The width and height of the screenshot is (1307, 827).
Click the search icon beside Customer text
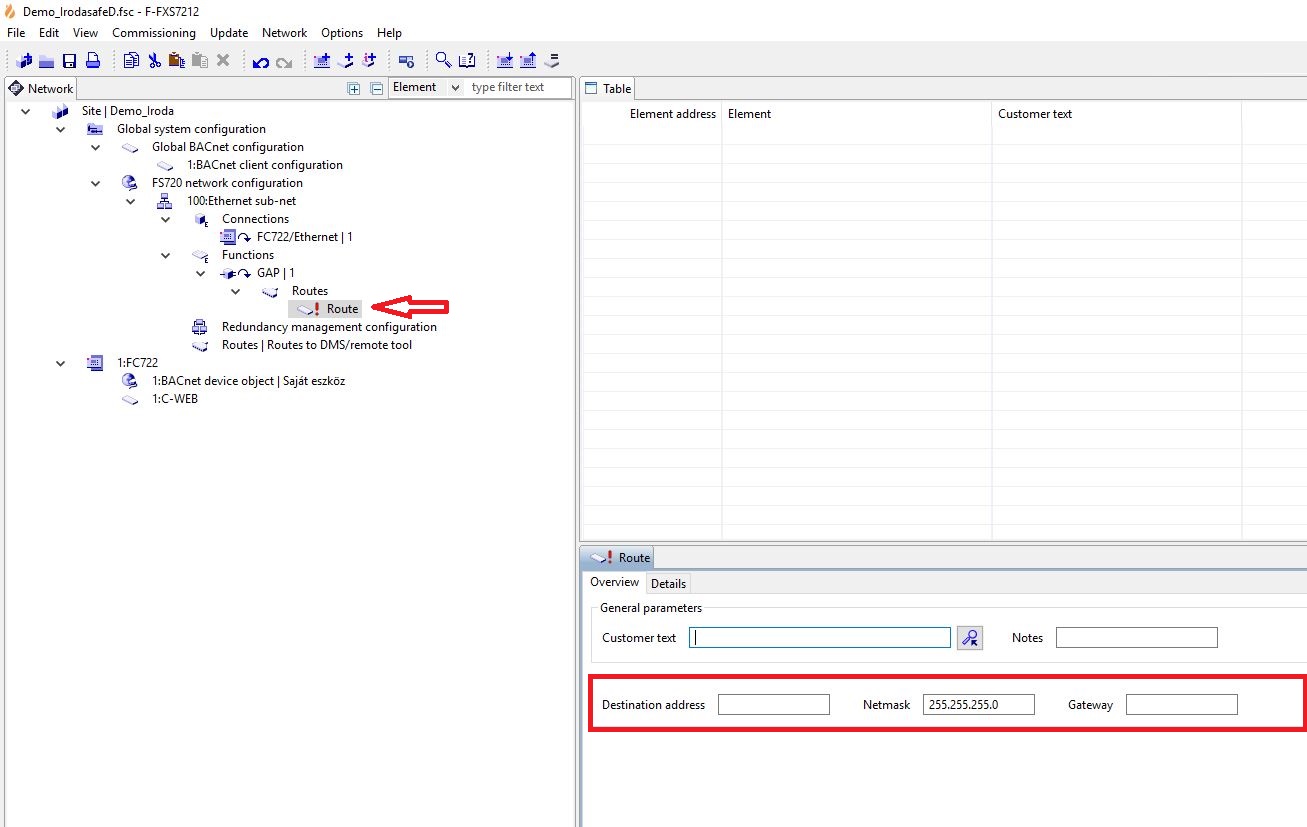pyautogui.click(x=969, y=638)
